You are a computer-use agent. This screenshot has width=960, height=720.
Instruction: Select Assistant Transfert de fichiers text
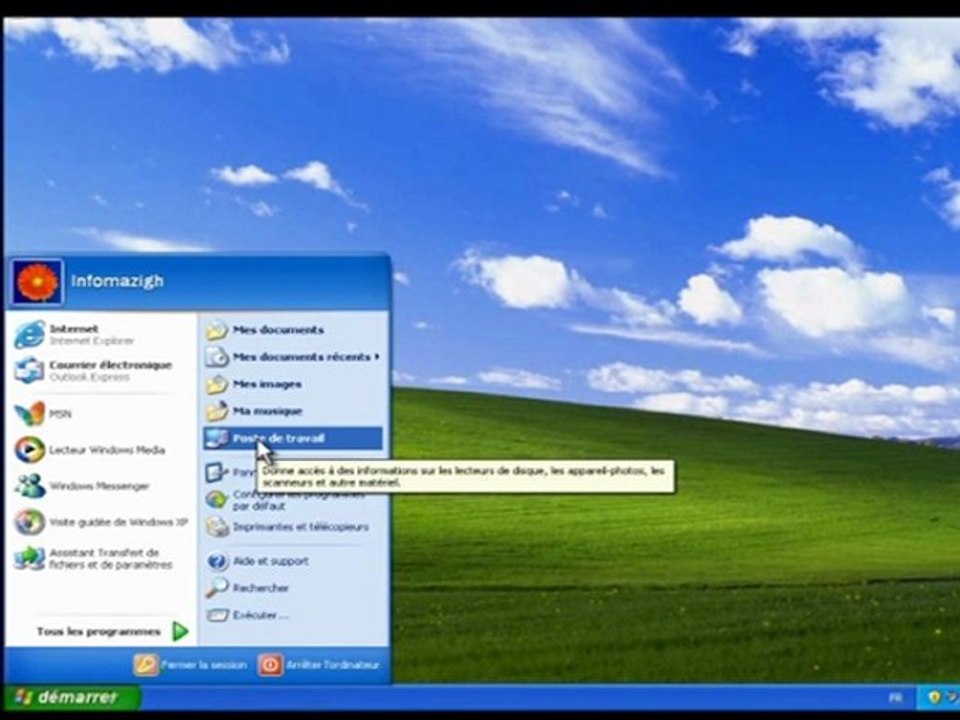111,558
